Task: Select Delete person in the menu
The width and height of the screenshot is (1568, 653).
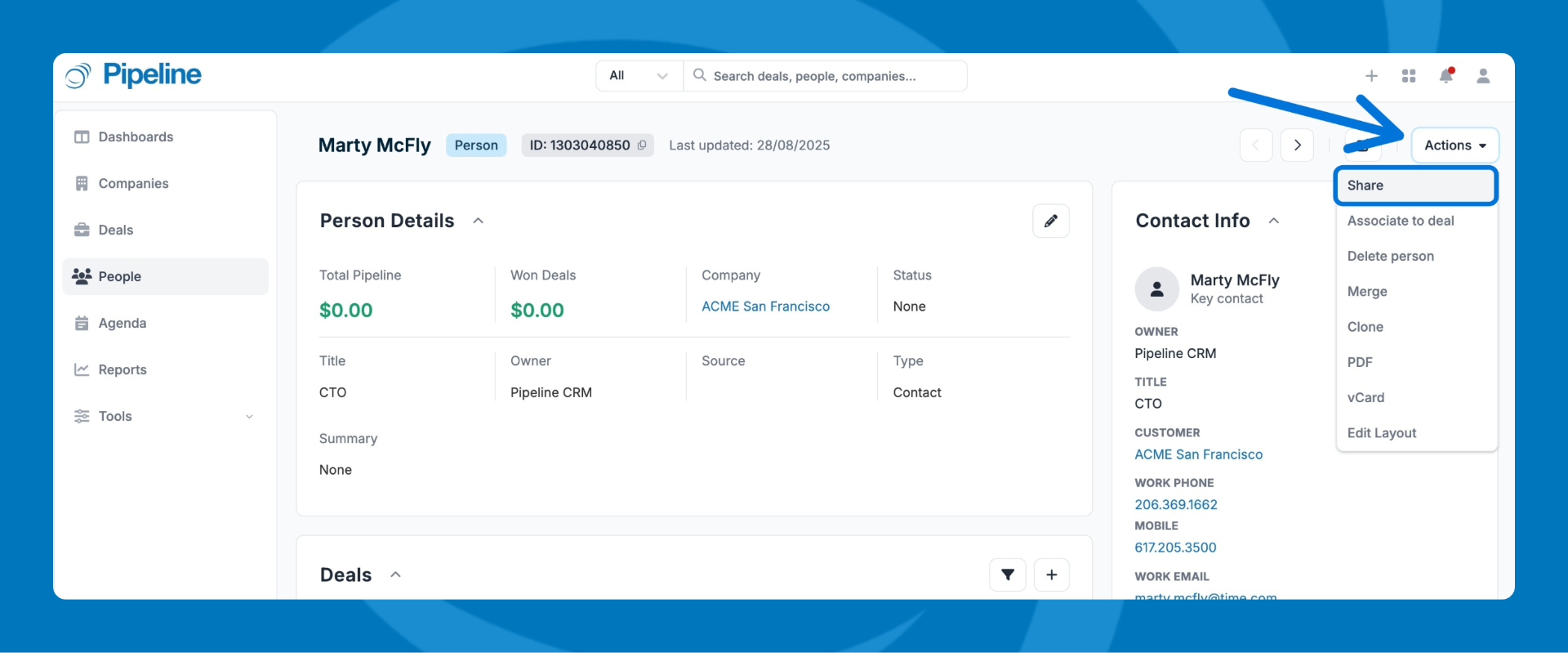Action: tap(1416, 256)
